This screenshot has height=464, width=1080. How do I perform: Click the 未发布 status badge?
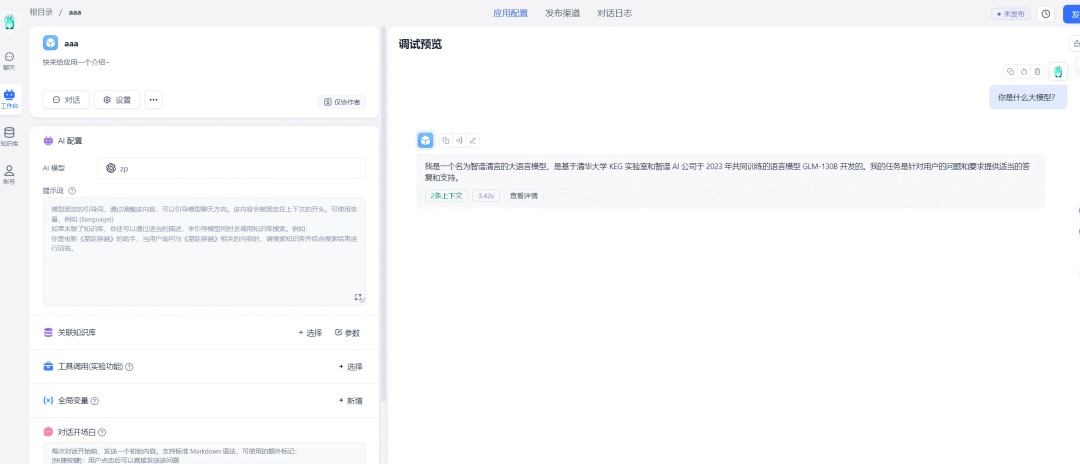pos(1011,14)
